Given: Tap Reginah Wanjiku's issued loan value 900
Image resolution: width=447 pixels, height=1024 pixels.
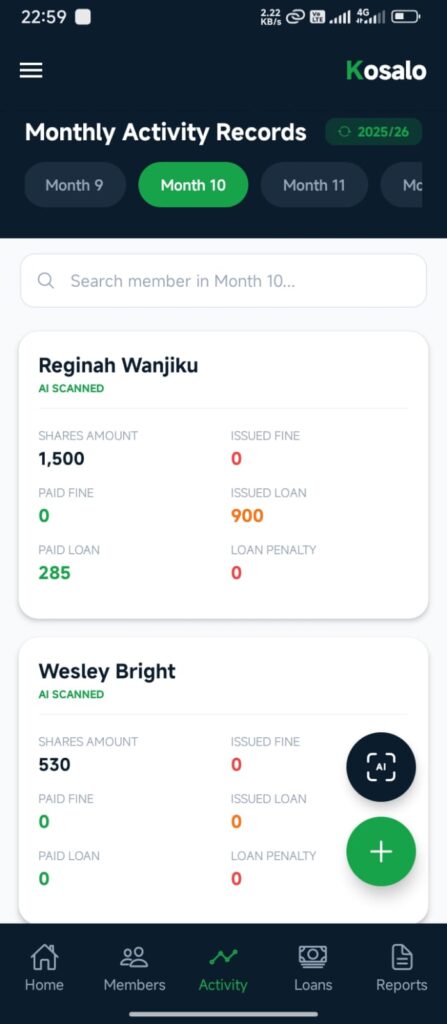Looking at the screenshot, I should (247, 516).
